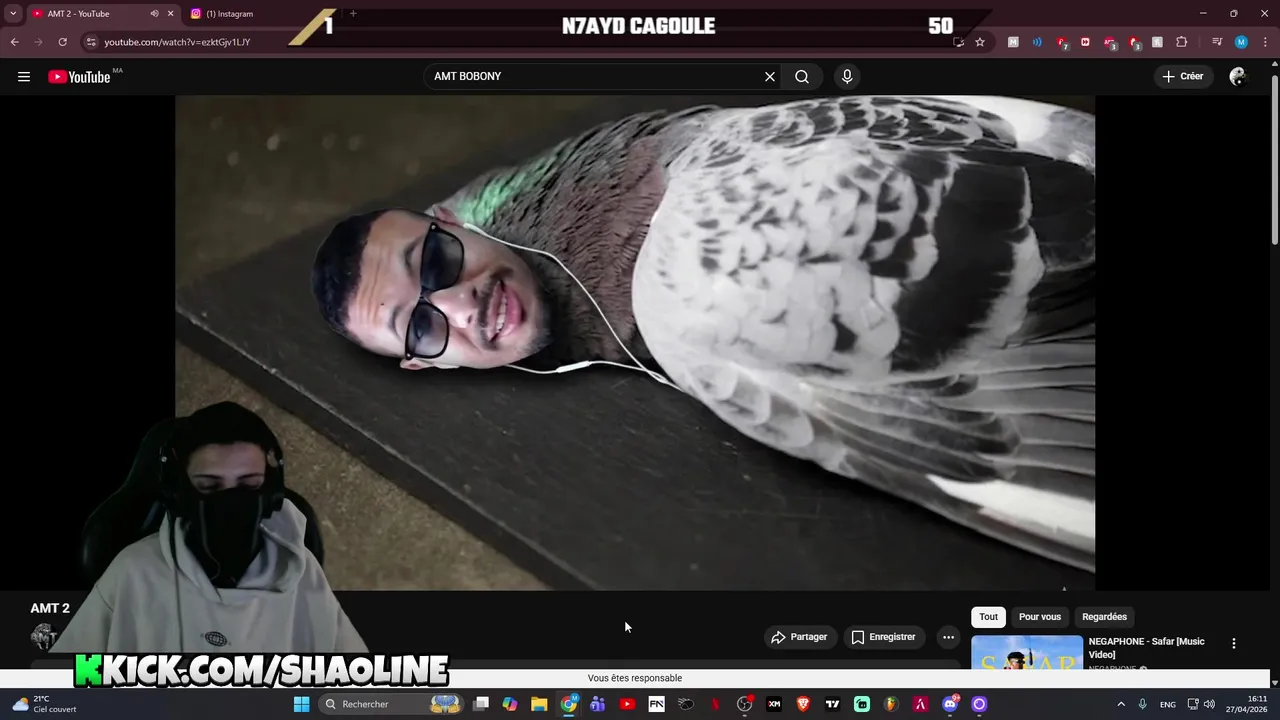Open the FN app on taskbar
This screenshot has width=1280, height=720.
pos(656,704)
